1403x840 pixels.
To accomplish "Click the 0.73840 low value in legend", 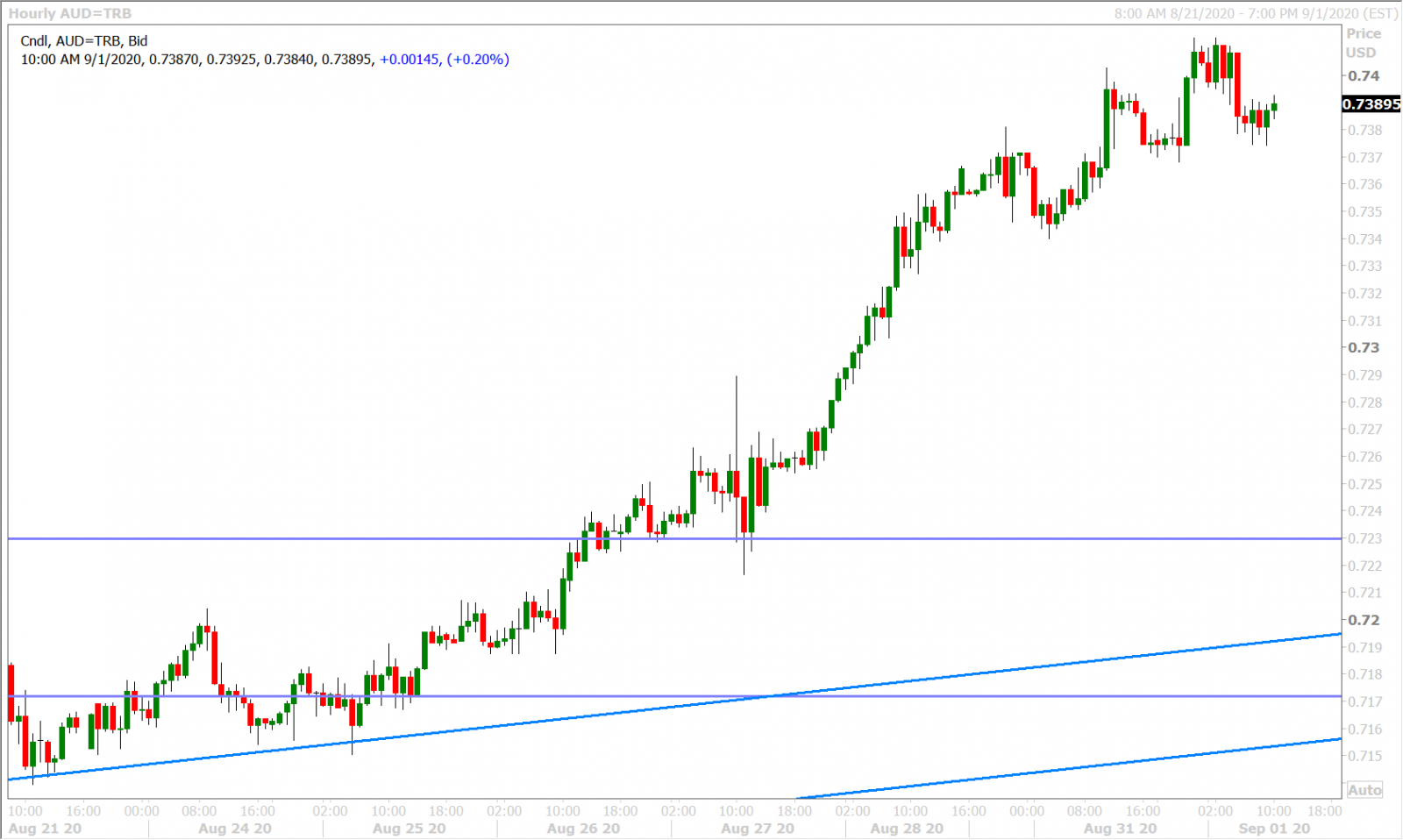I will [x=288, y=60].
